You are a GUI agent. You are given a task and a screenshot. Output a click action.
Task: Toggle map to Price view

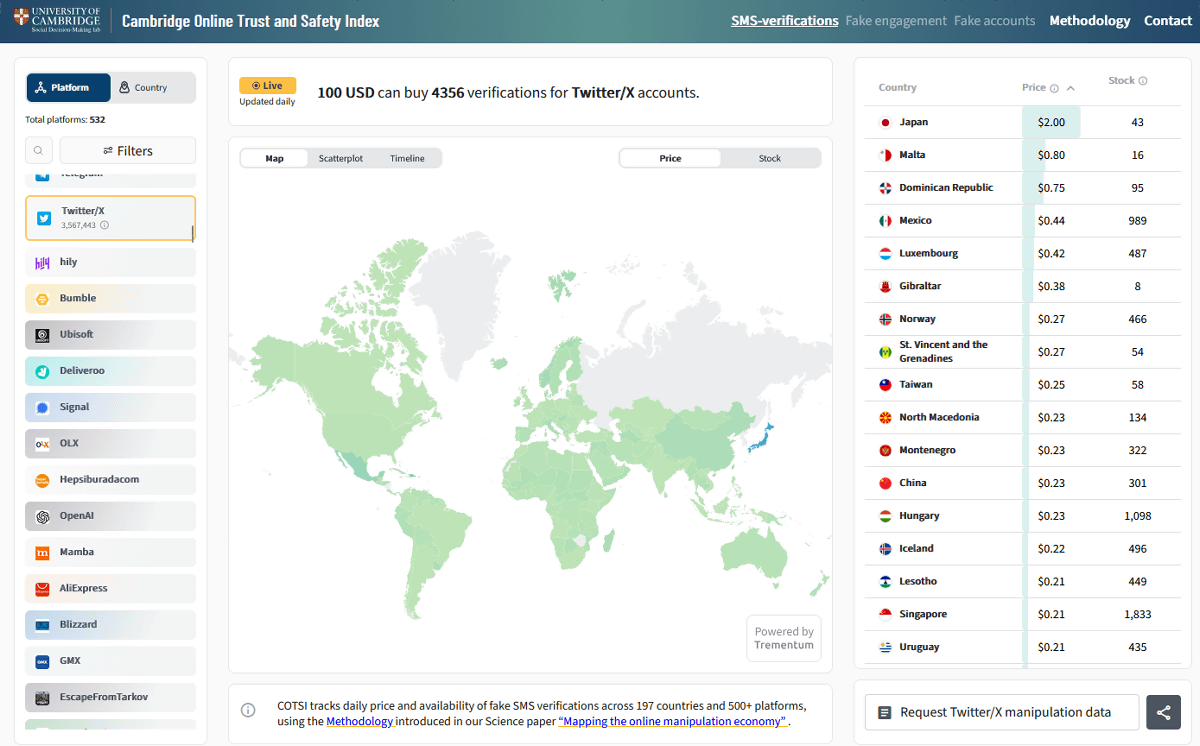pyautogui.click(x=670, y=158)
